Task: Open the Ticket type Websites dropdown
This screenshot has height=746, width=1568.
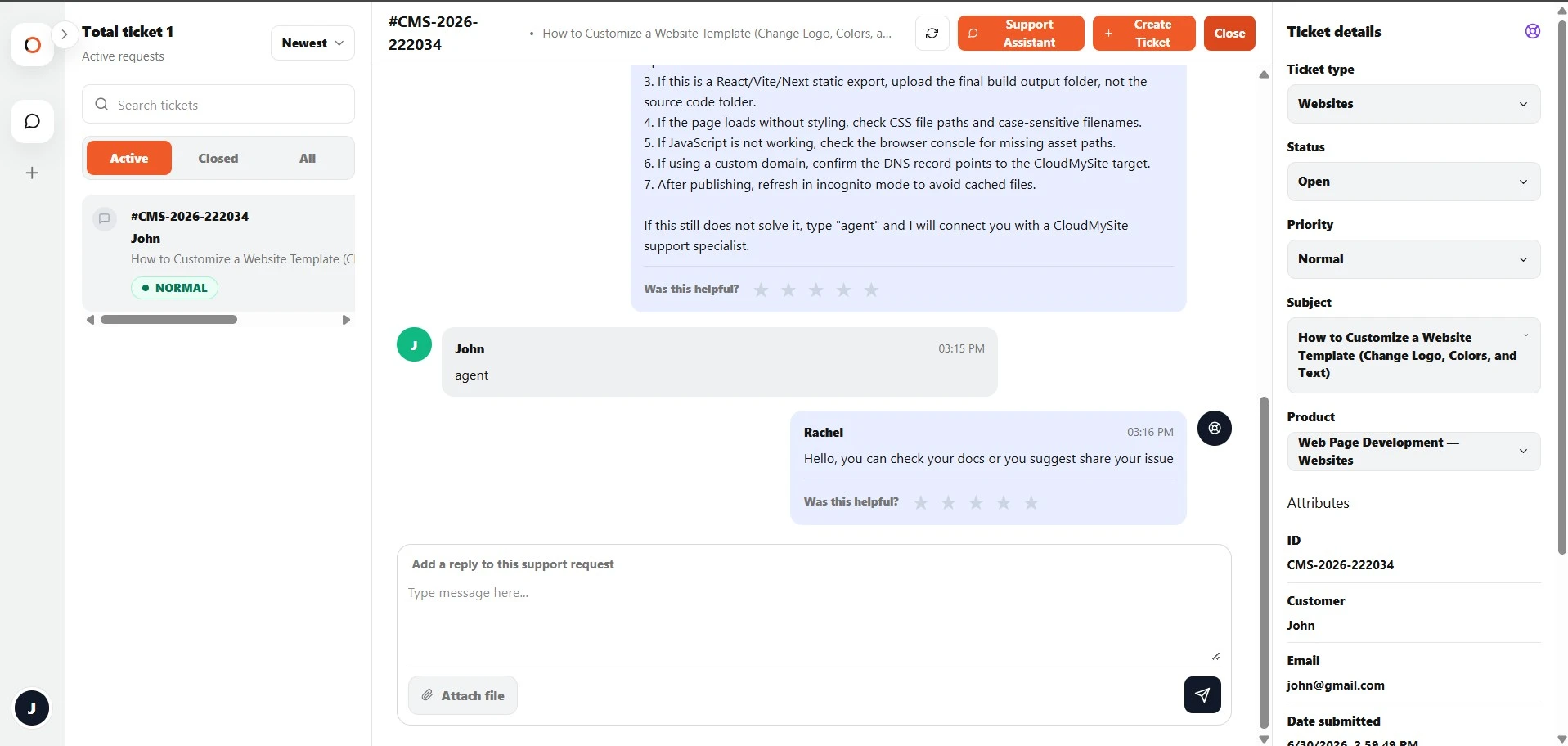Action: pyautogui.click(x=1413, y=104)
